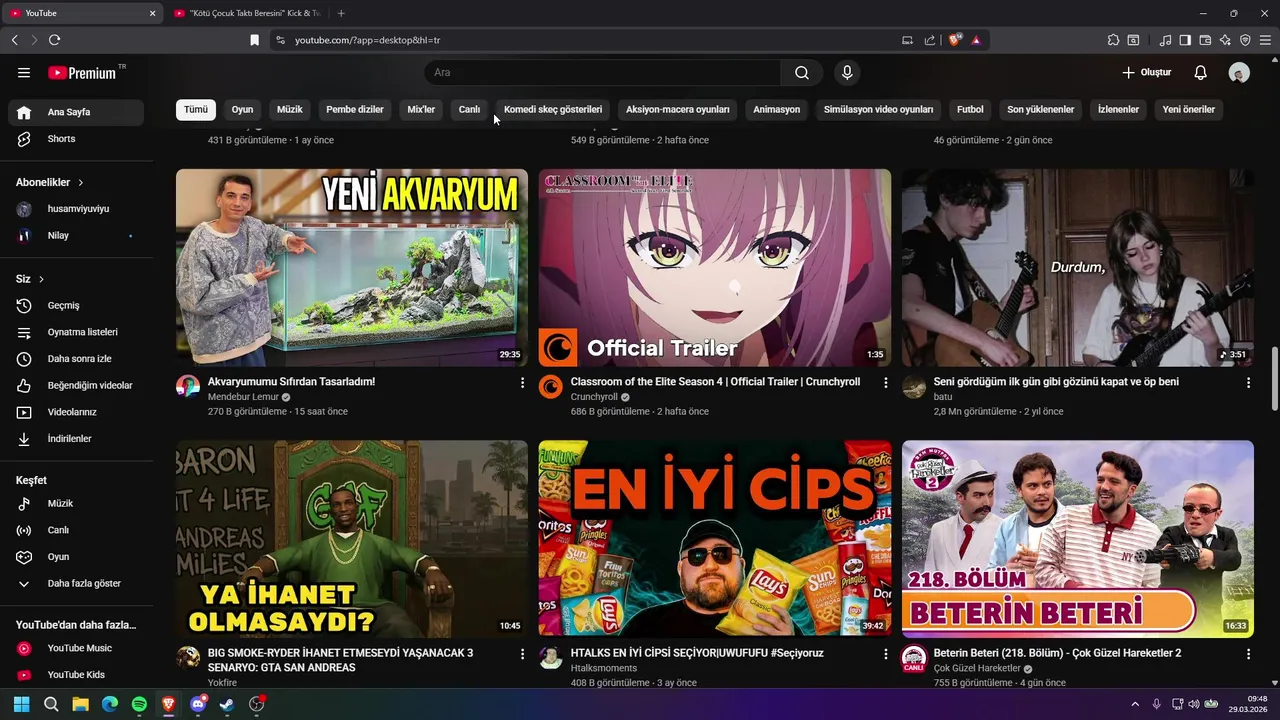Open Oynatma listeleri in sidebar
This screenshot has width=1280, height=720.
[x=76, y=332]
